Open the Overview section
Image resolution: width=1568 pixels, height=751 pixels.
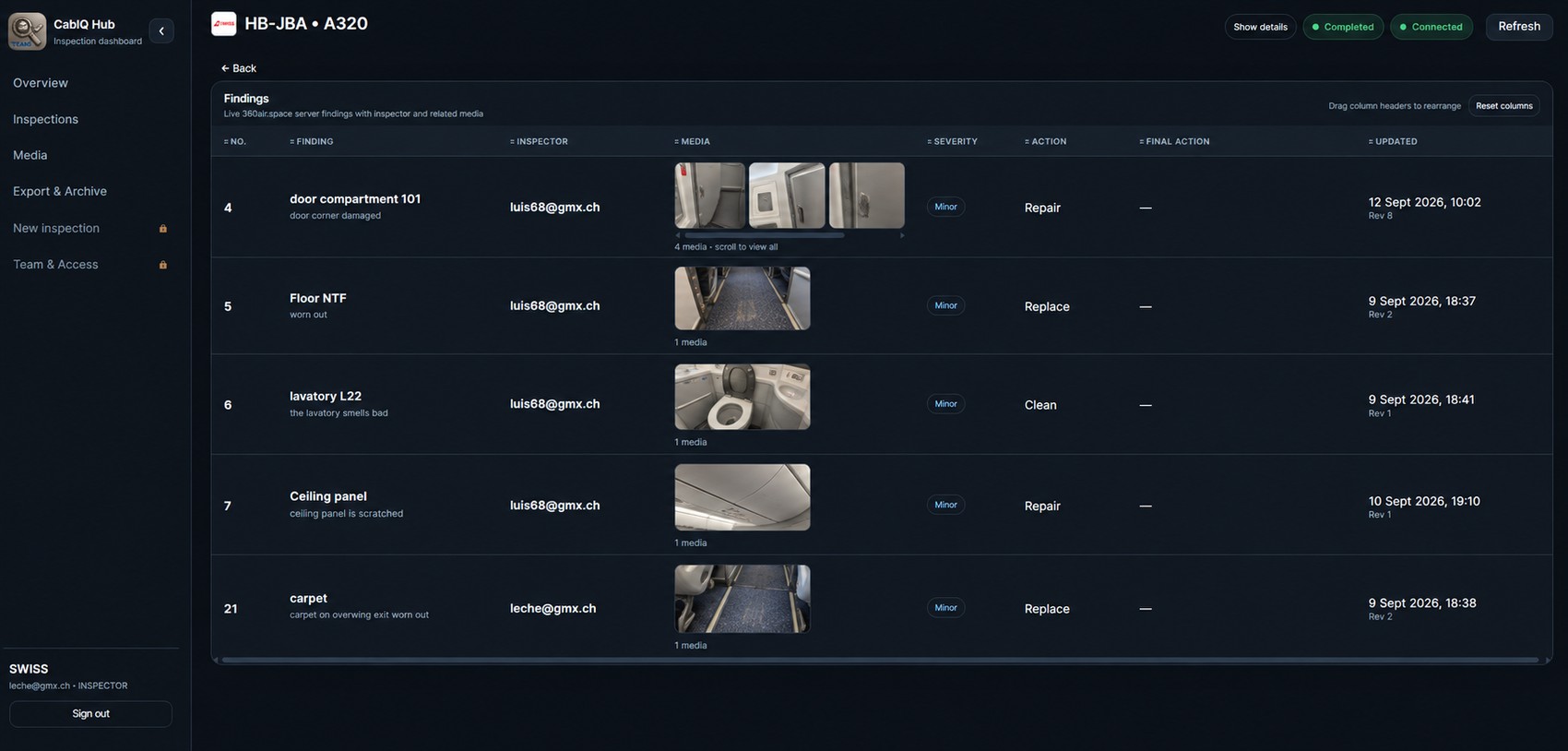pos(41,83)
